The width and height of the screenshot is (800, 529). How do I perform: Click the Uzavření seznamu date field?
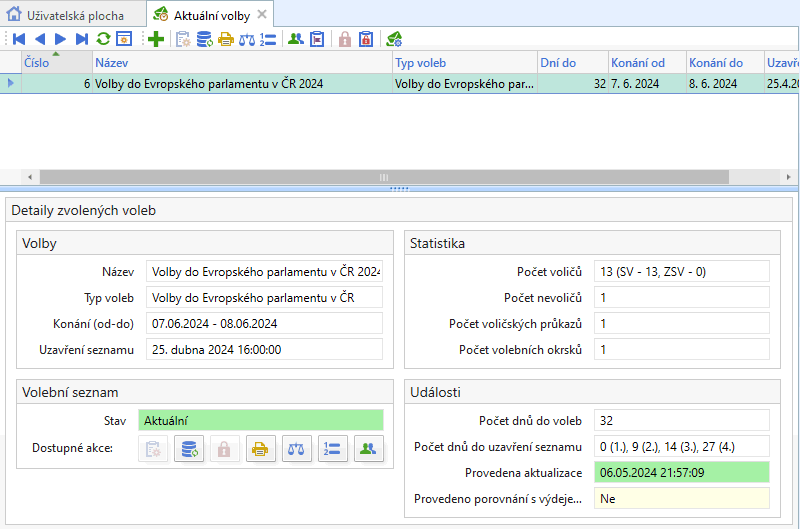coord(264,350)
